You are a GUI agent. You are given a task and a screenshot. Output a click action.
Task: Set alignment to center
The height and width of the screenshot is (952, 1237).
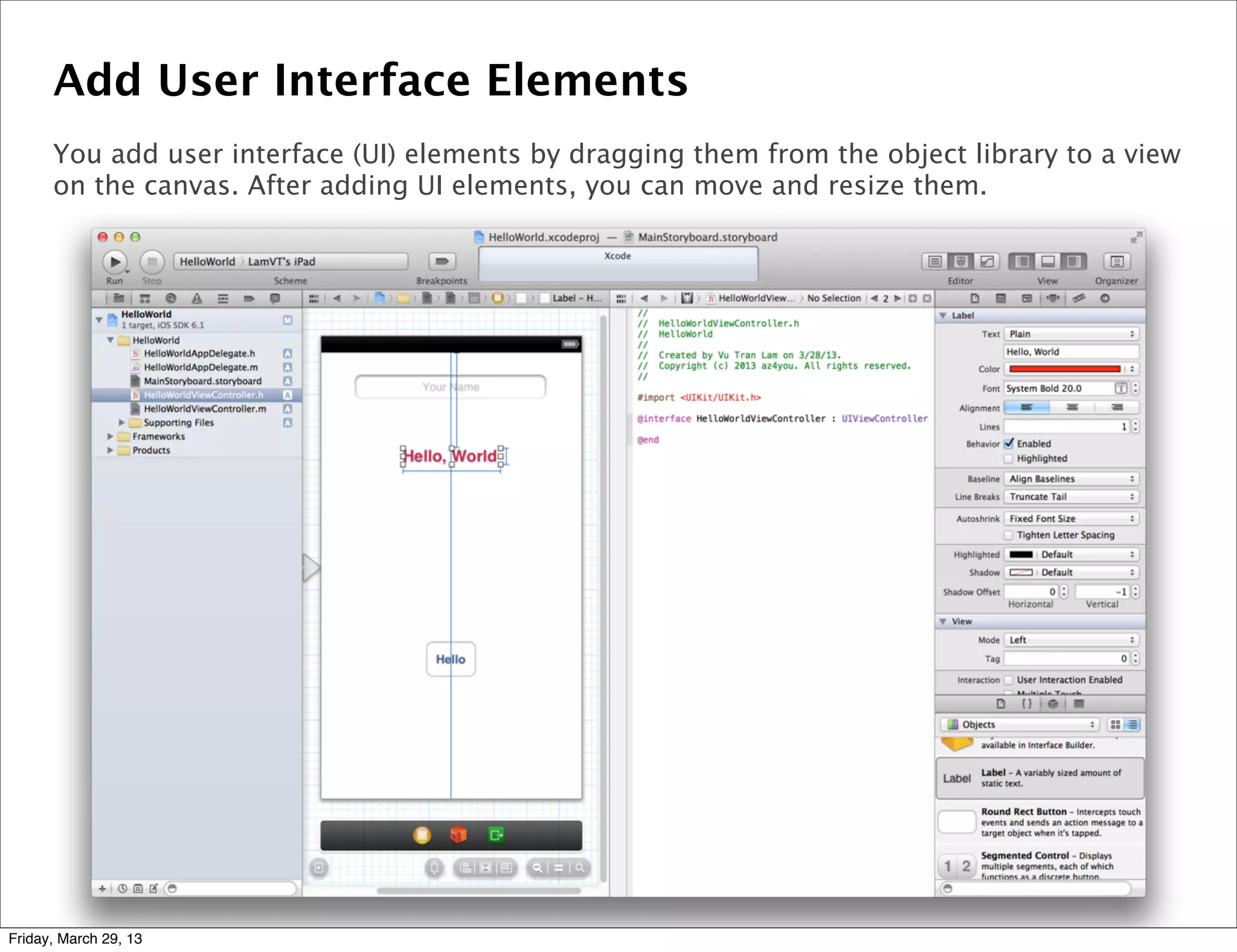[x=1072, y=408]
